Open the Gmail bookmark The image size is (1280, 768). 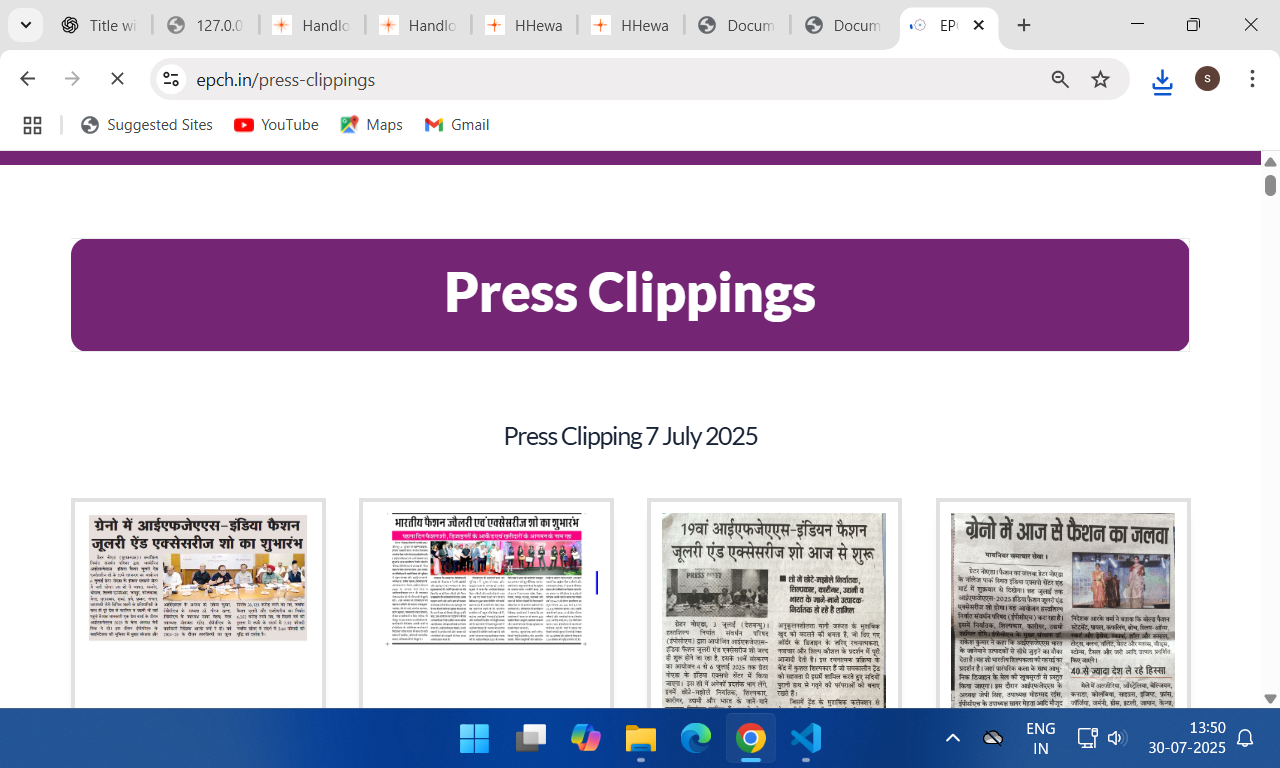coord(456,125)
